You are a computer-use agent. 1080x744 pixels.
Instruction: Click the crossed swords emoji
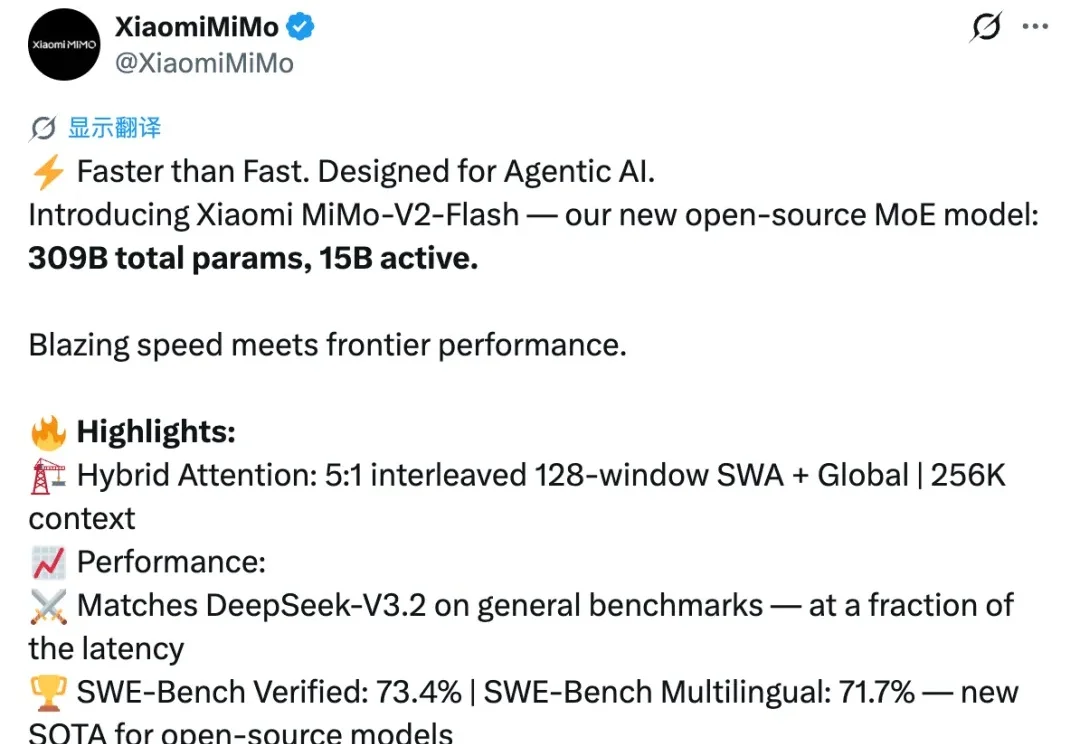[x=48, y=606]
